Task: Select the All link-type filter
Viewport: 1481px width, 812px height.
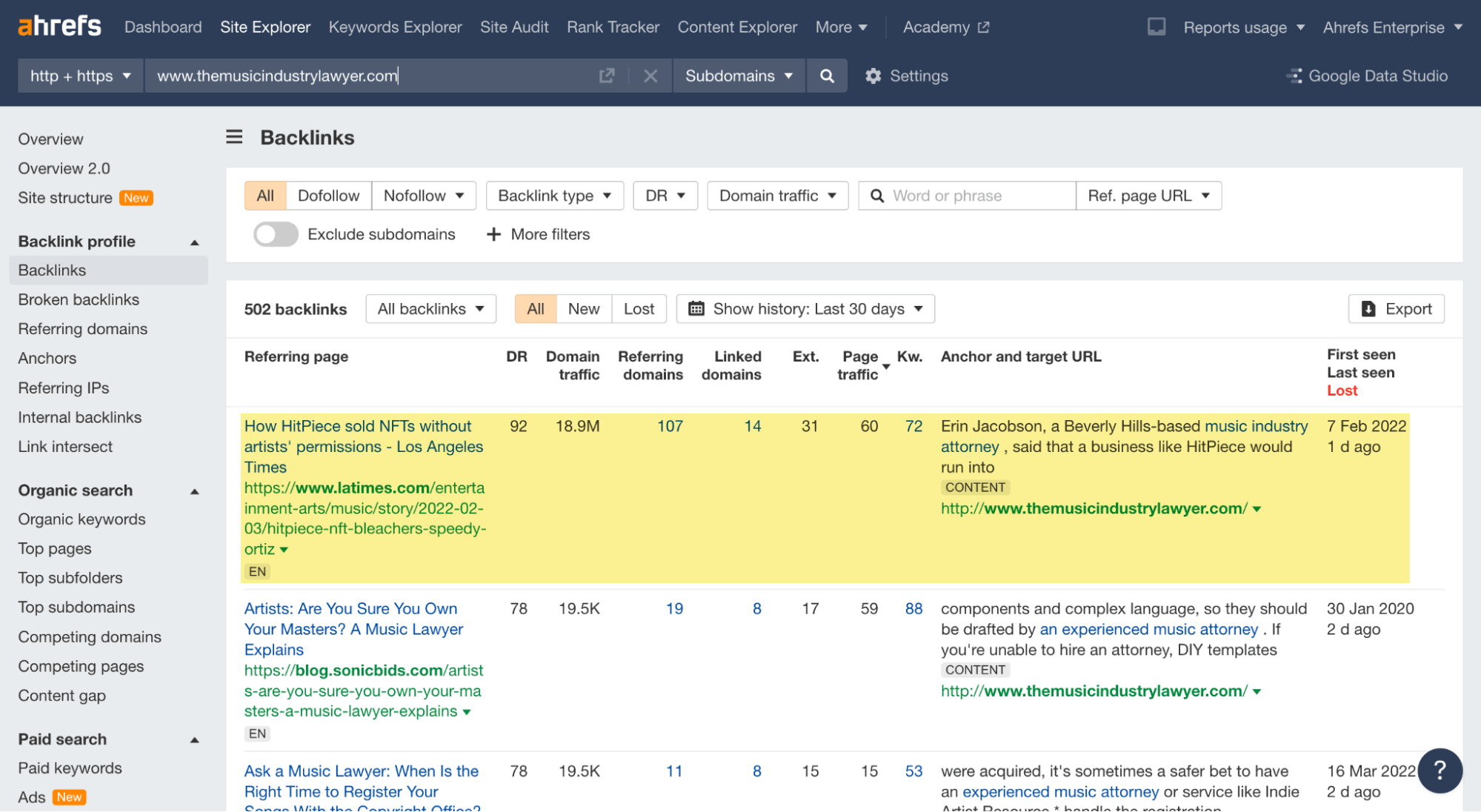Action: pos(265,196)
